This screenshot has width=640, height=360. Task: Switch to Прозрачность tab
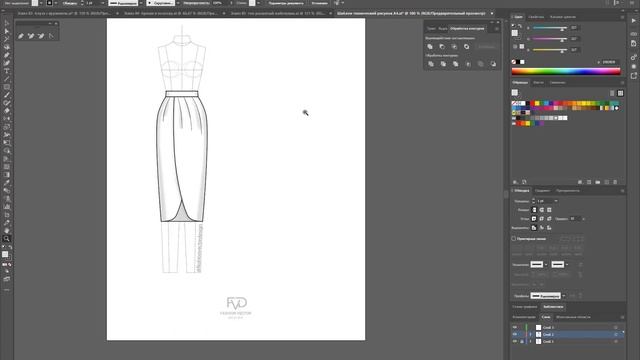(x=568, y=191)
